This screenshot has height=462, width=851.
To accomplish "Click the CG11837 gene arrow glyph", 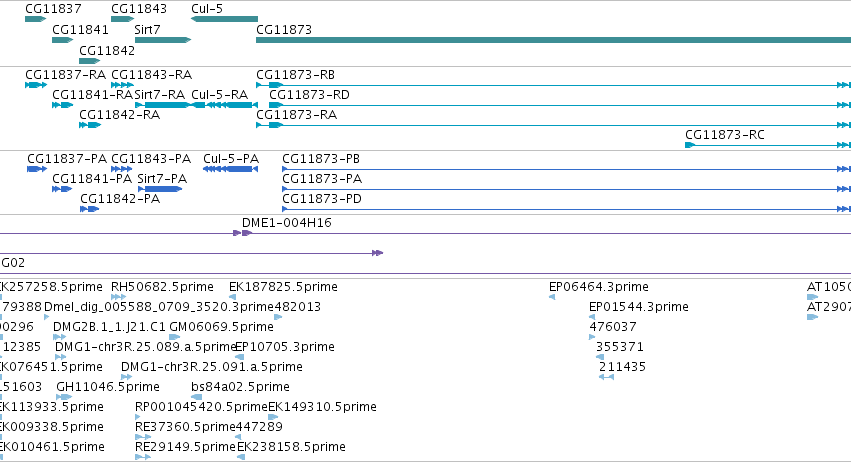I will coord(35,19).
